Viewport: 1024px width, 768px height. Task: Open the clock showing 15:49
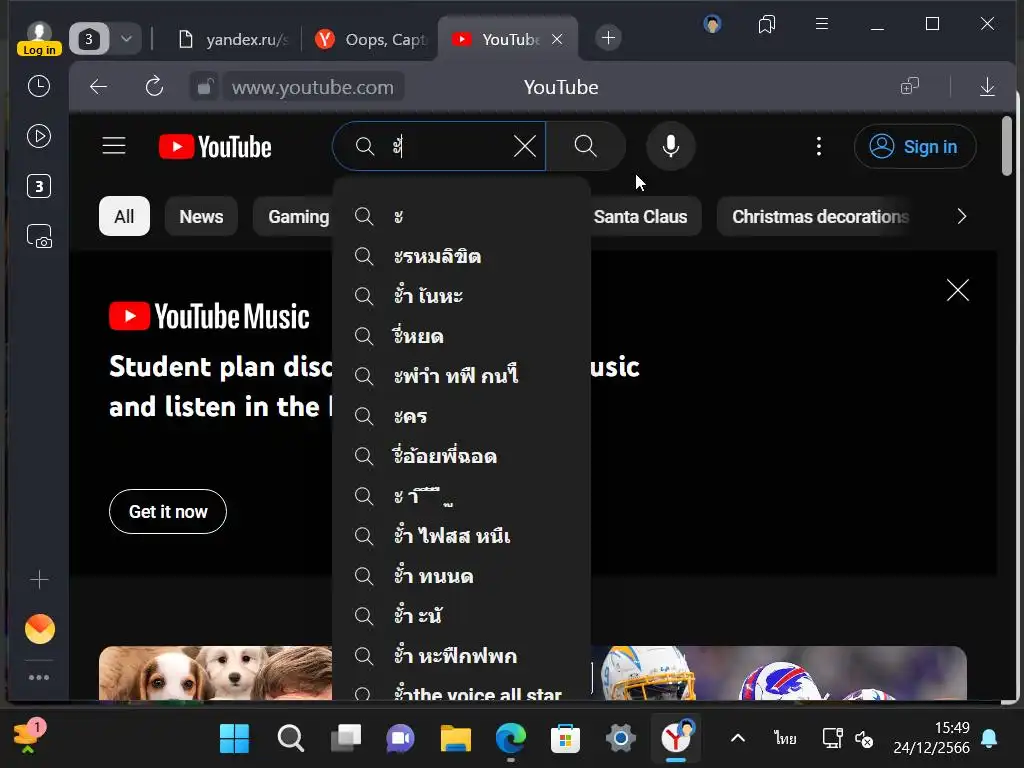[x=931, y=738]
